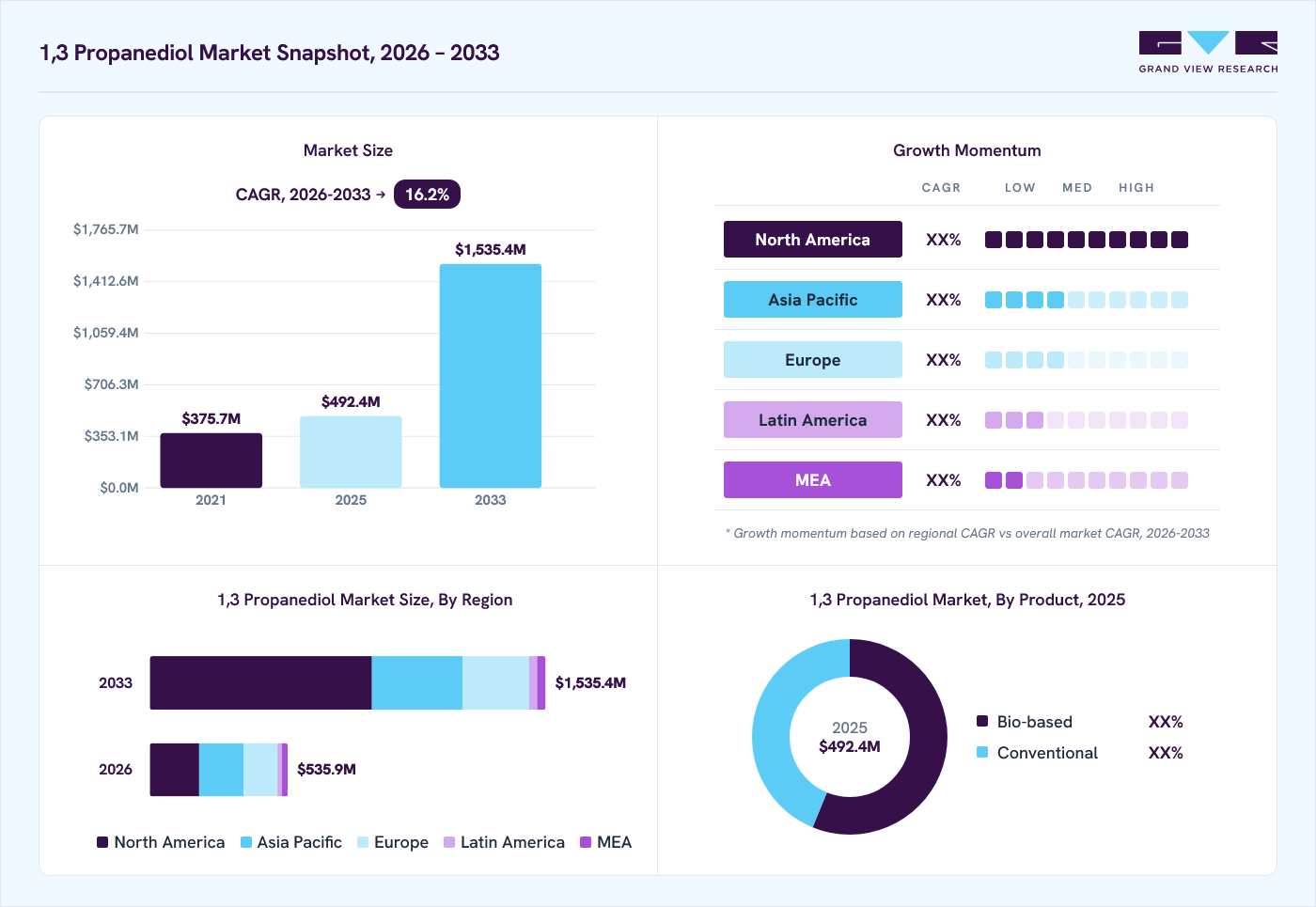Click the $1,535.4M value beside the stacked 2033 bar

pyautogui.click(x=590, y=683)
